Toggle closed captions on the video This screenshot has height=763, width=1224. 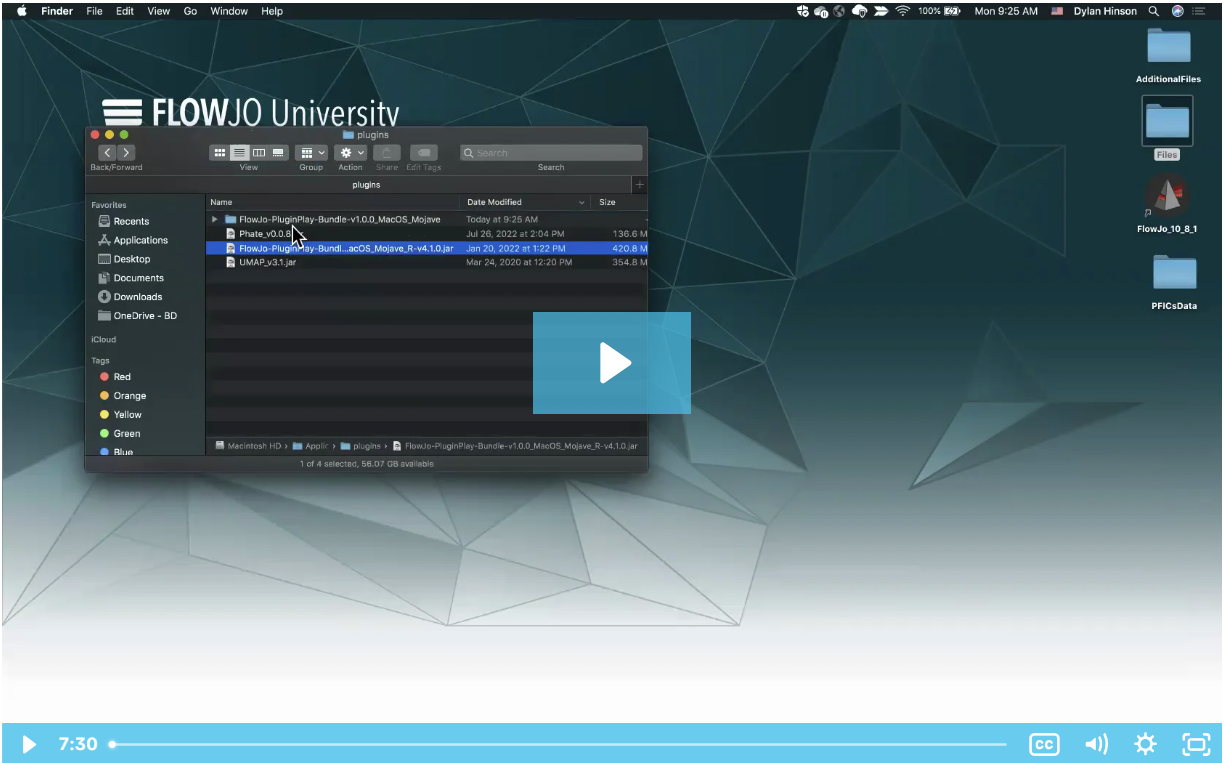(1044, 744)
